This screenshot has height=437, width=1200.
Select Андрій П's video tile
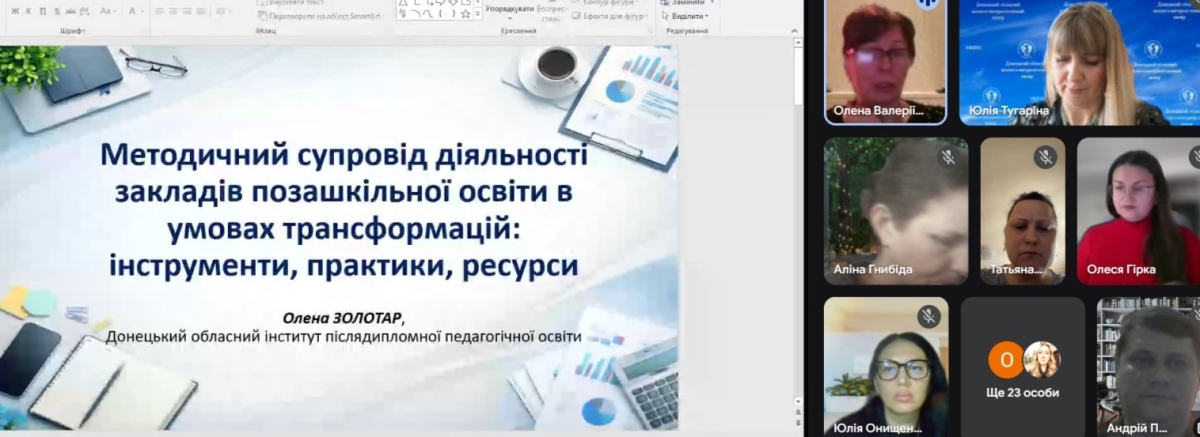[x=1148, y=367]
